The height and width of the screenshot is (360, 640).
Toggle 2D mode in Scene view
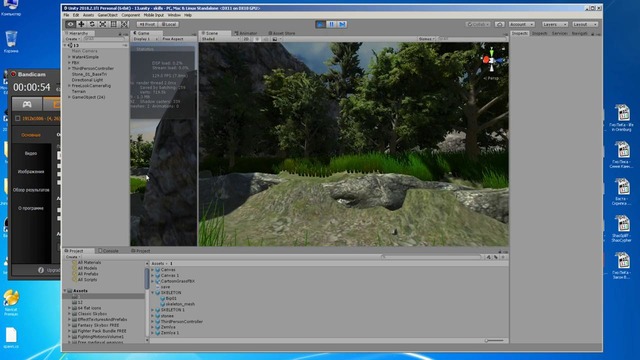coord(246,39)
